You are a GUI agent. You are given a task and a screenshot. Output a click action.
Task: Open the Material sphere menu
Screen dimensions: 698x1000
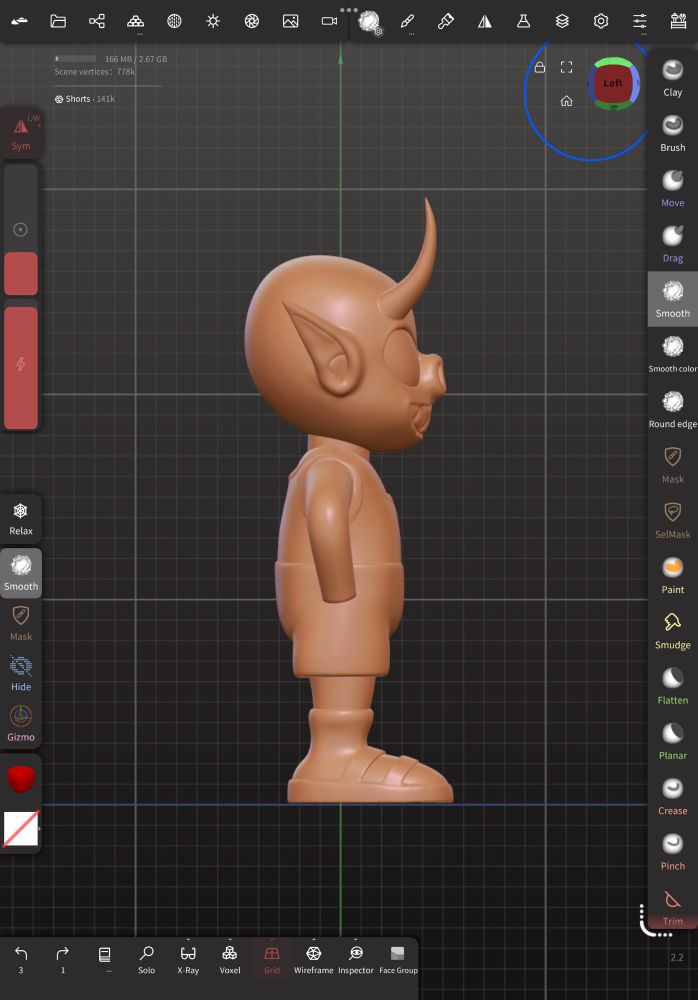pyautogui.click(x=174, y=21)
